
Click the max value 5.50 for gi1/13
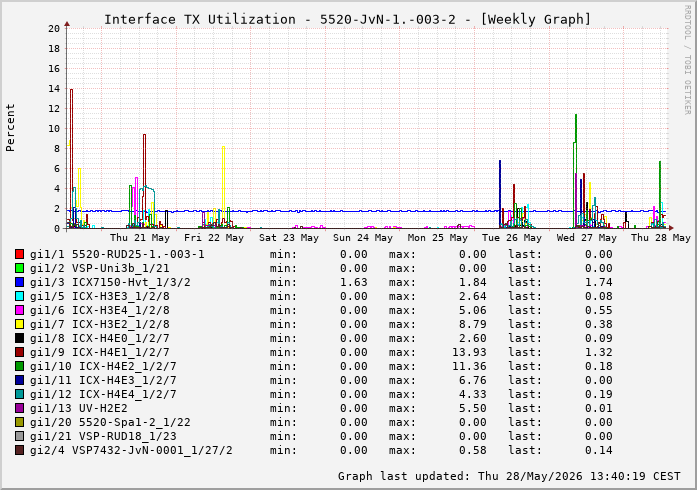[473, 409]
